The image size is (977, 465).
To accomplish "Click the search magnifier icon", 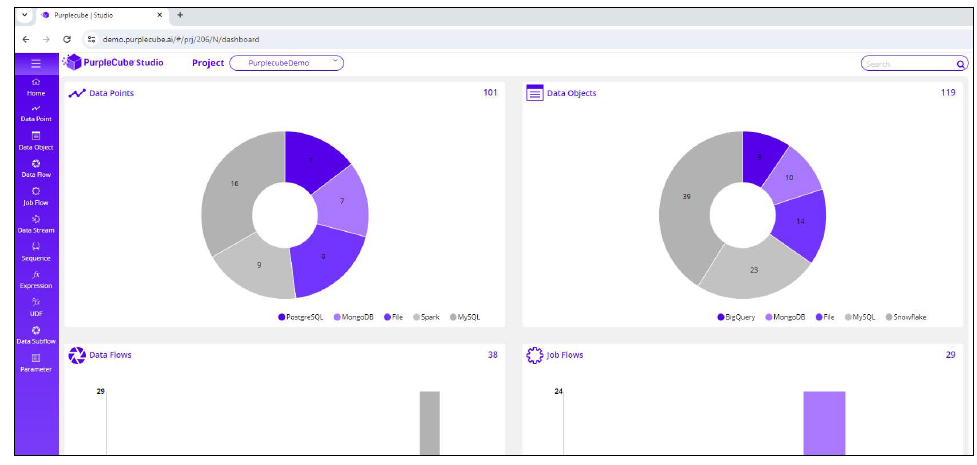I will (x=960, y=64).
